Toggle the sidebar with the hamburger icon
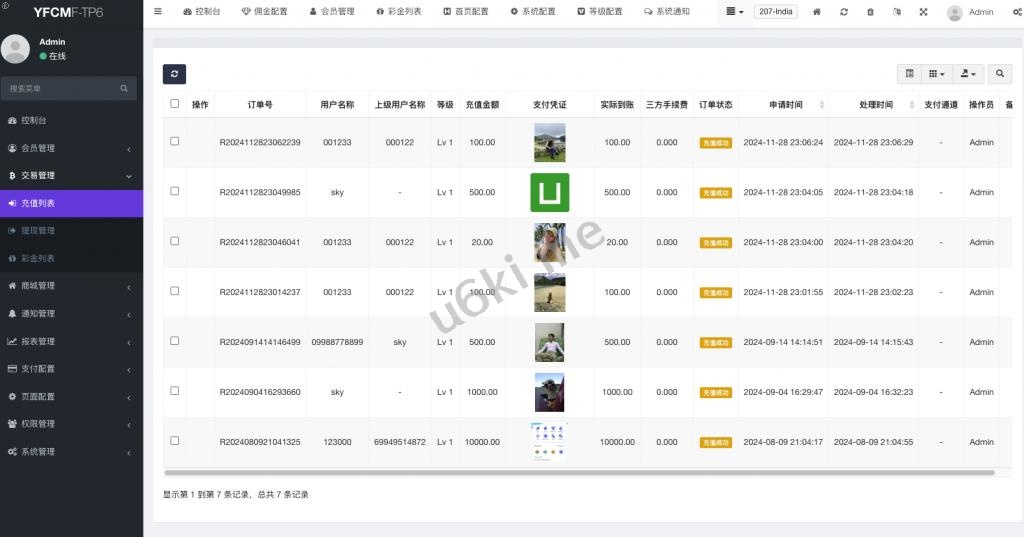Image resolution: width=1024 pixels, height=537 pixels. tap(158, 12)
